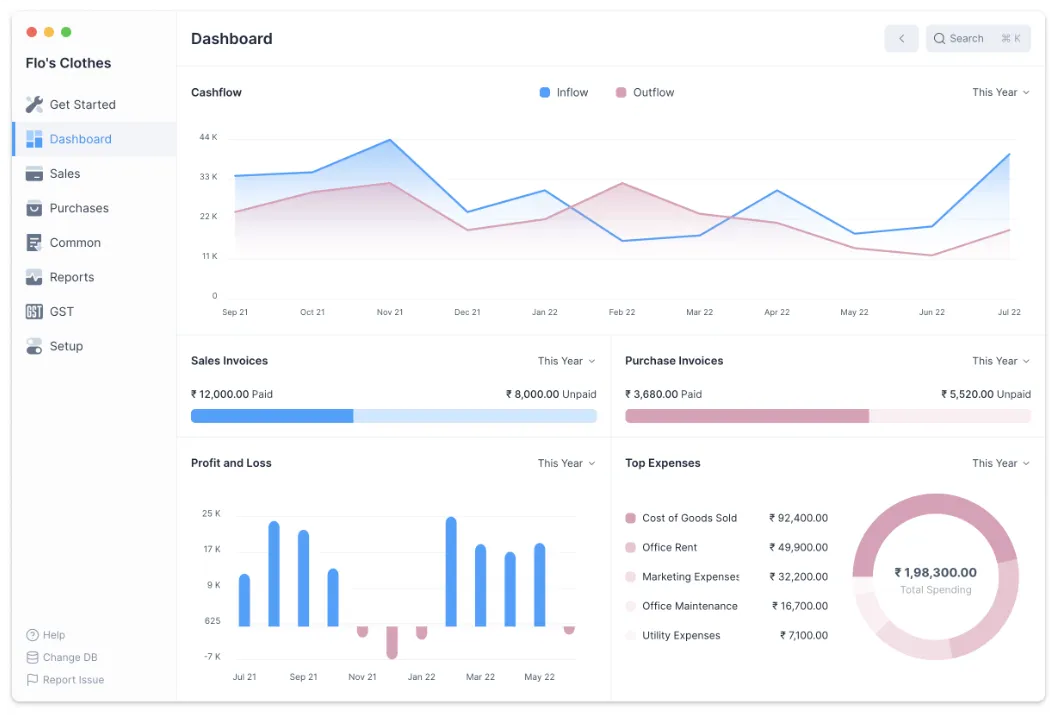Open Profit and Loss This Year dropdown

click(x=567, y=463)
